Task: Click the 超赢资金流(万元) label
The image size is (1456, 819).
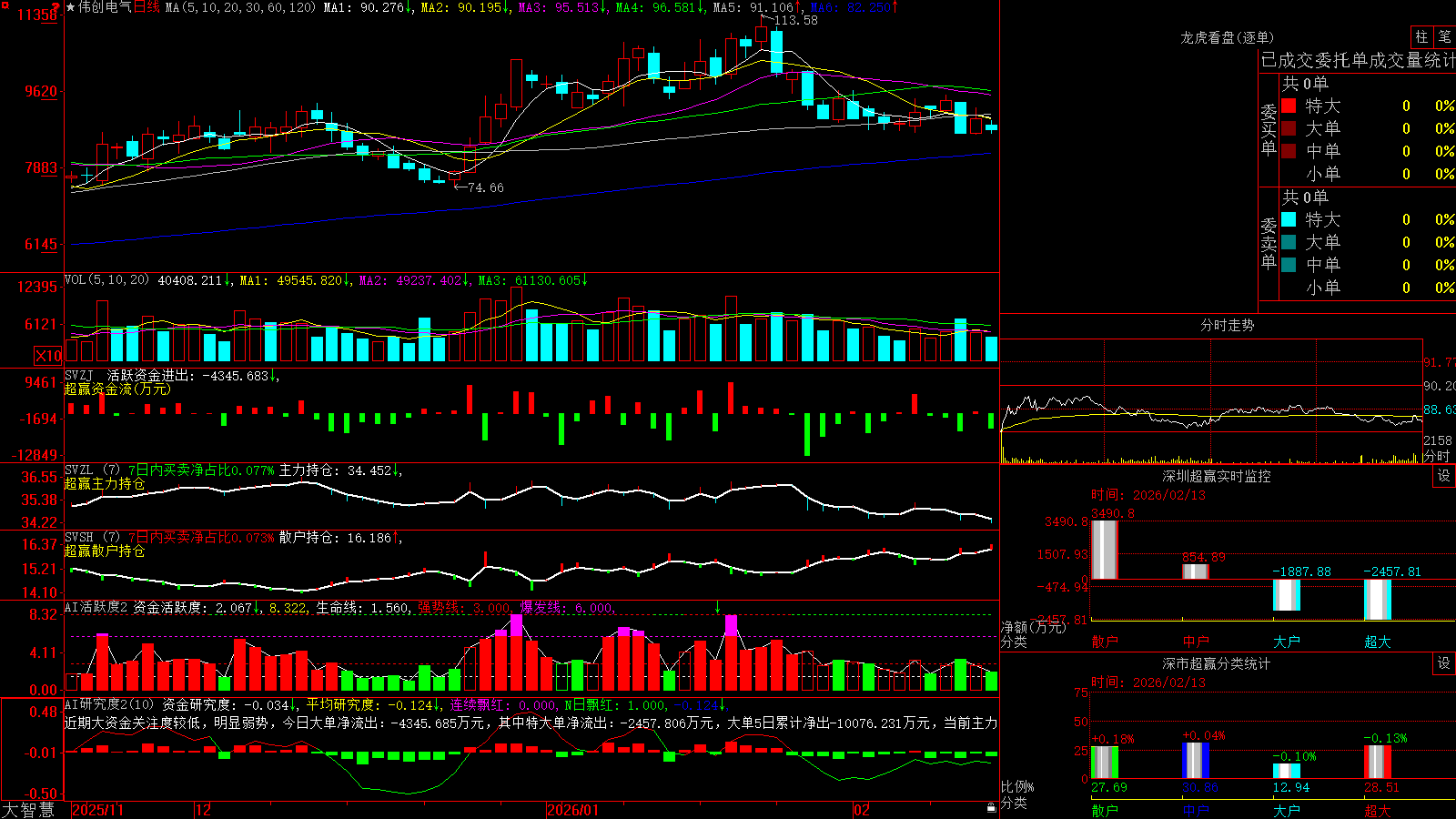Action: (x=117, y=389)
